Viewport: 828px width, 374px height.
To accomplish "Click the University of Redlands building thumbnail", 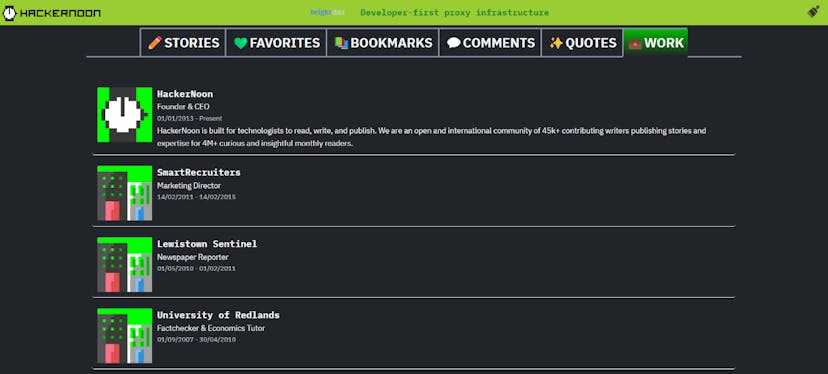I will tap(125, 335).
